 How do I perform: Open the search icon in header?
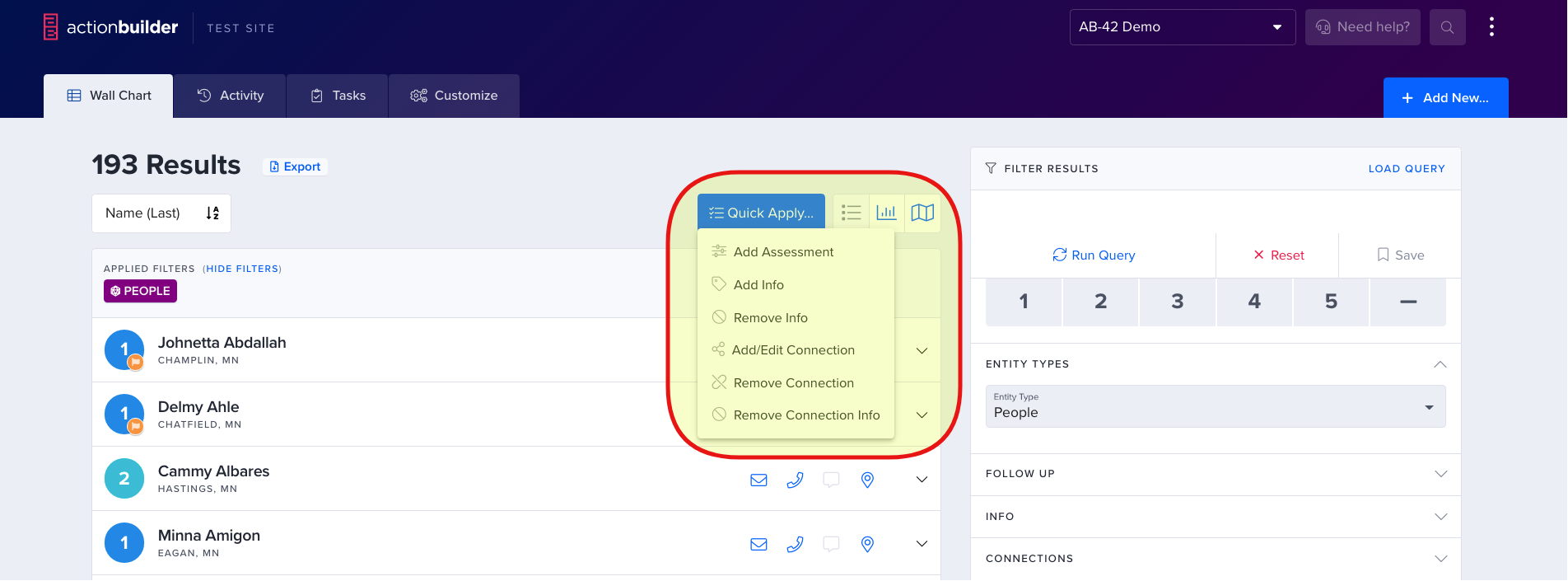[x=1447, y=27]
